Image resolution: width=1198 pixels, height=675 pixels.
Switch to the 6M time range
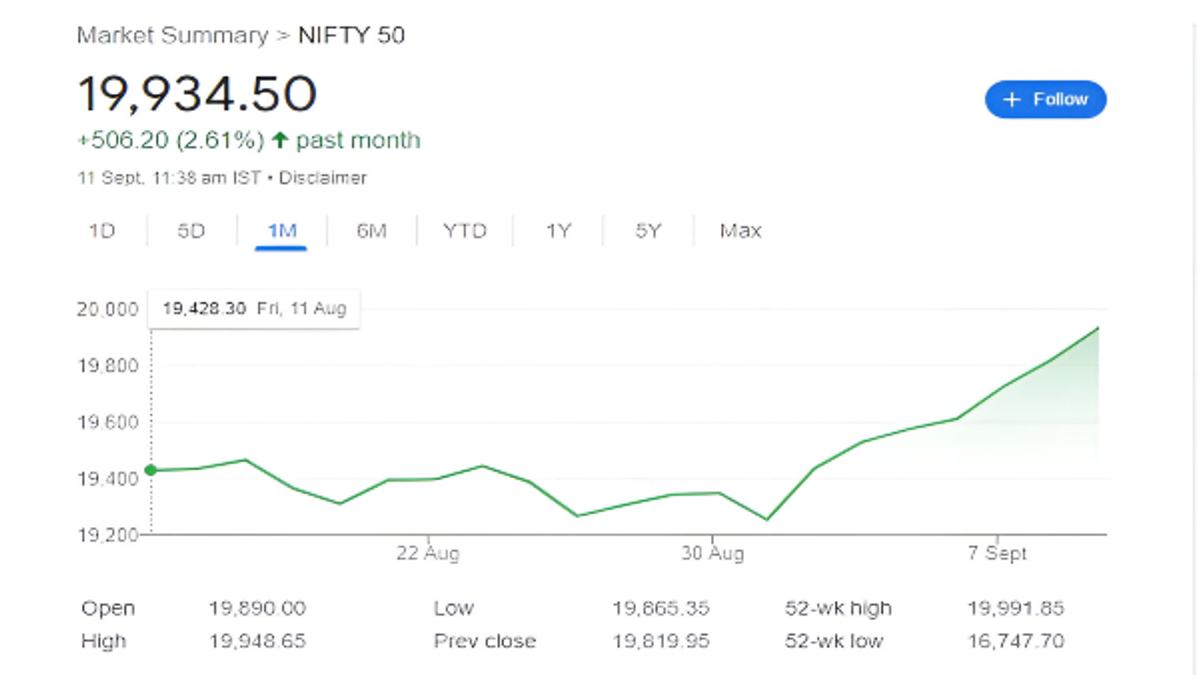click(371, 231)
